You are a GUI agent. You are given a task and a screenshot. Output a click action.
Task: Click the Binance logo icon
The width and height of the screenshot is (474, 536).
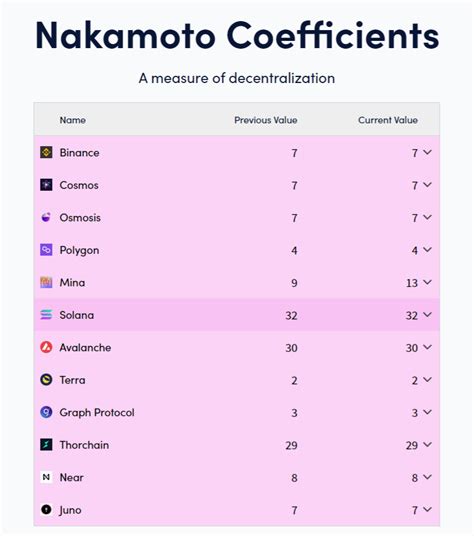46,152
